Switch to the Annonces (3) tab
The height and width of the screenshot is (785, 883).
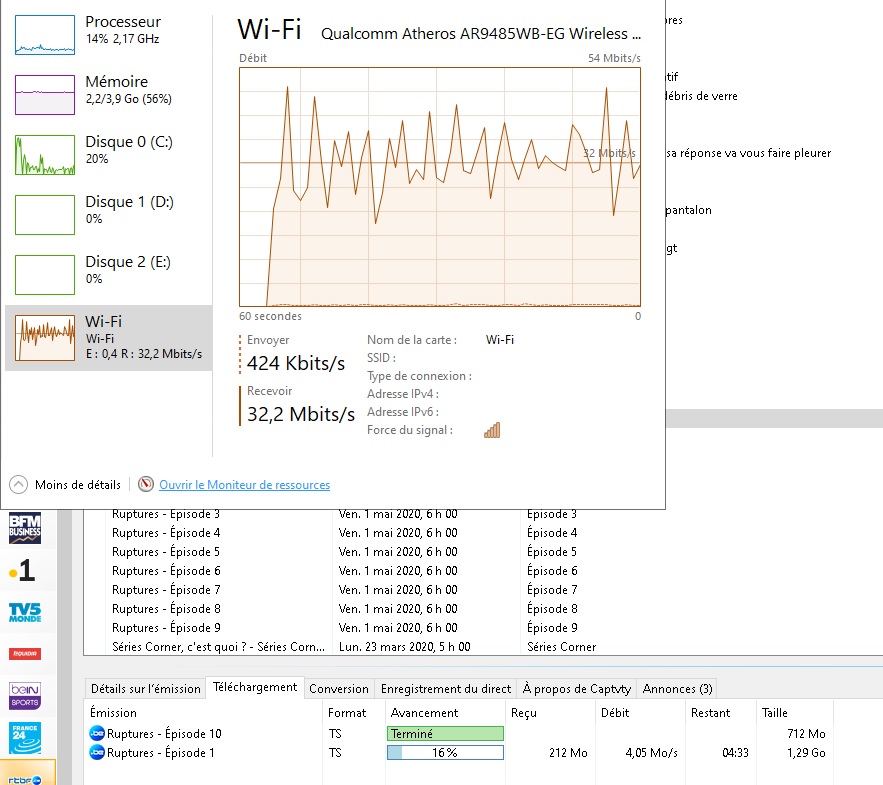coord(677,689)
